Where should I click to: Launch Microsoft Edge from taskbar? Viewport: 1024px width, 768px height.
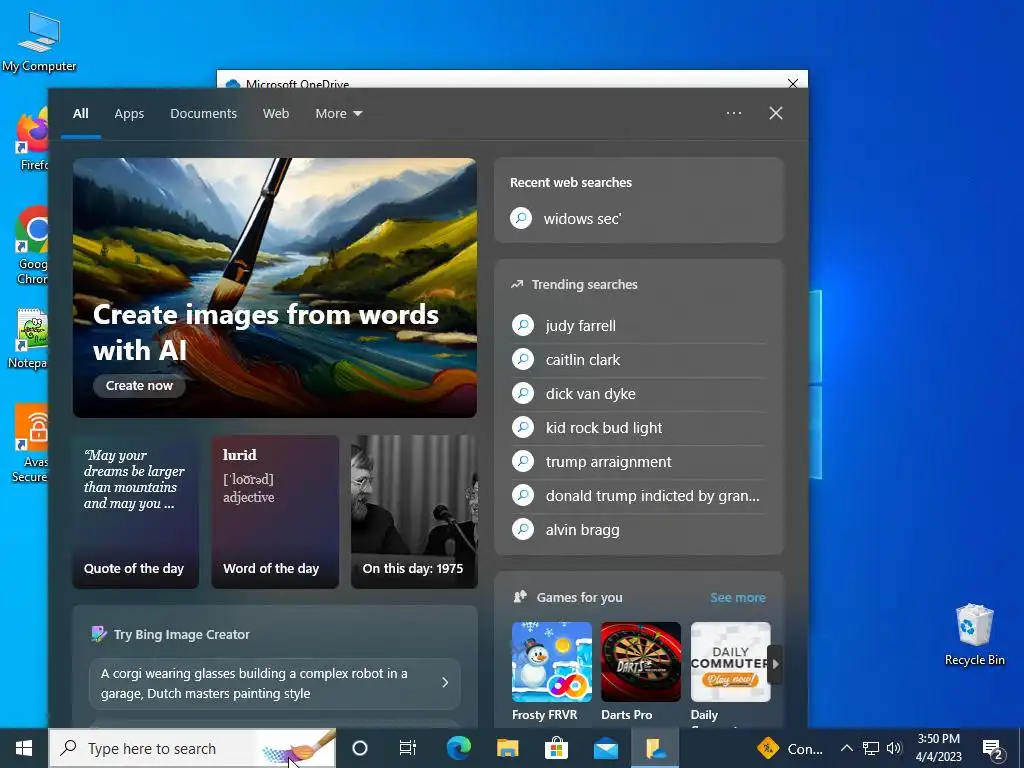[x=458, y=748]
